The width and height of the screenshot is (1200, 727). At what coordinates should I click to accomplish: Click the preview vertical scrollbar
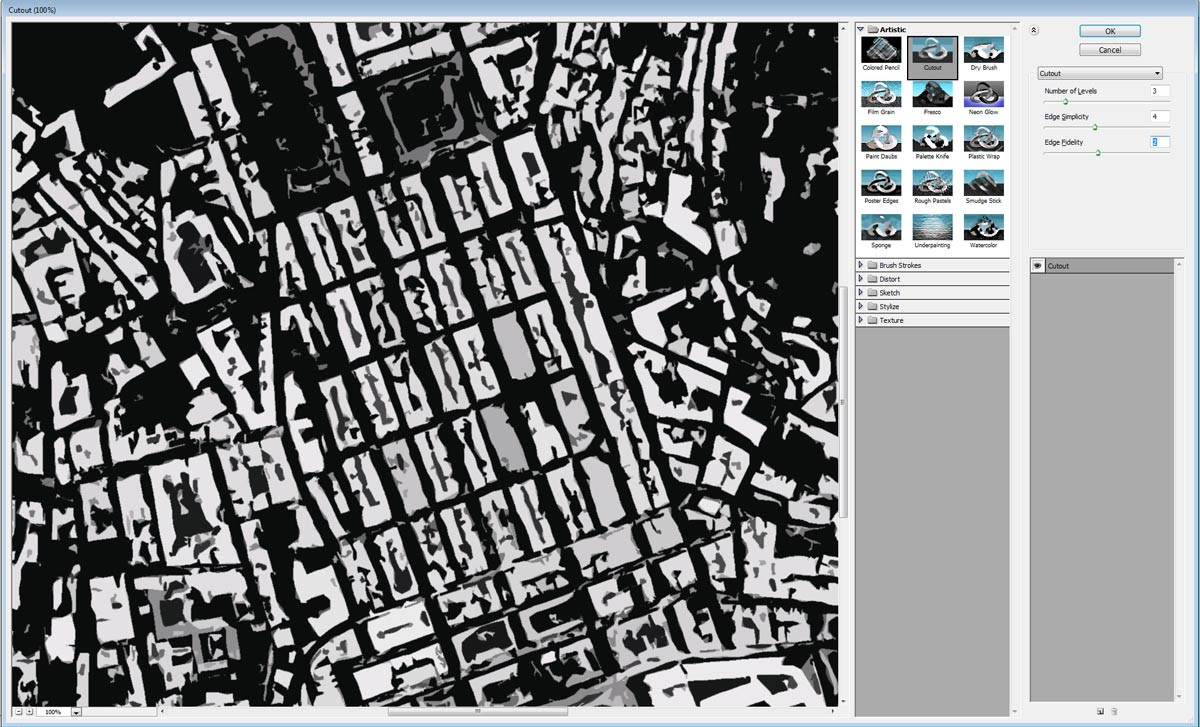pyautogui.click(x=845, y=402)
